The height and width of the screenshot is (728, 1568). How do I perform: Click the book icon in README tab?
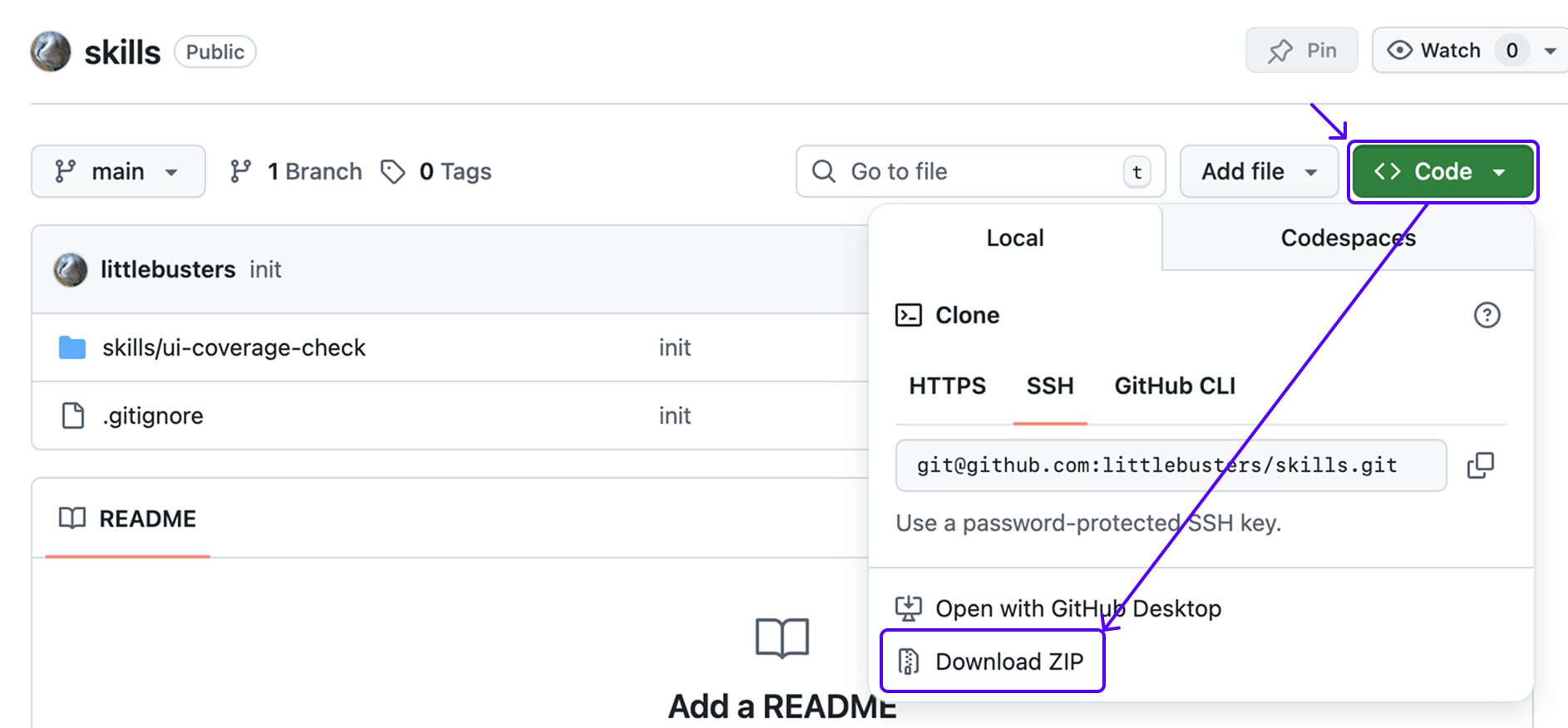click(x=72, y=519)
